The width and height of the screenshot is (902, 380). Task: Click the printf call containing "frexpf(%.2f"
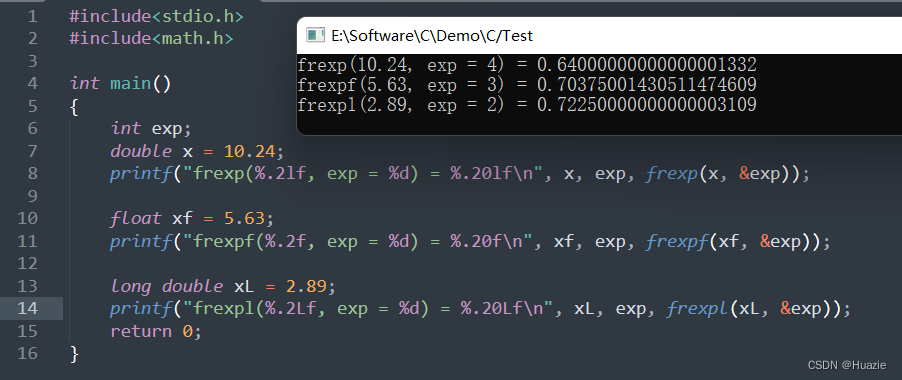pos(471,241)
